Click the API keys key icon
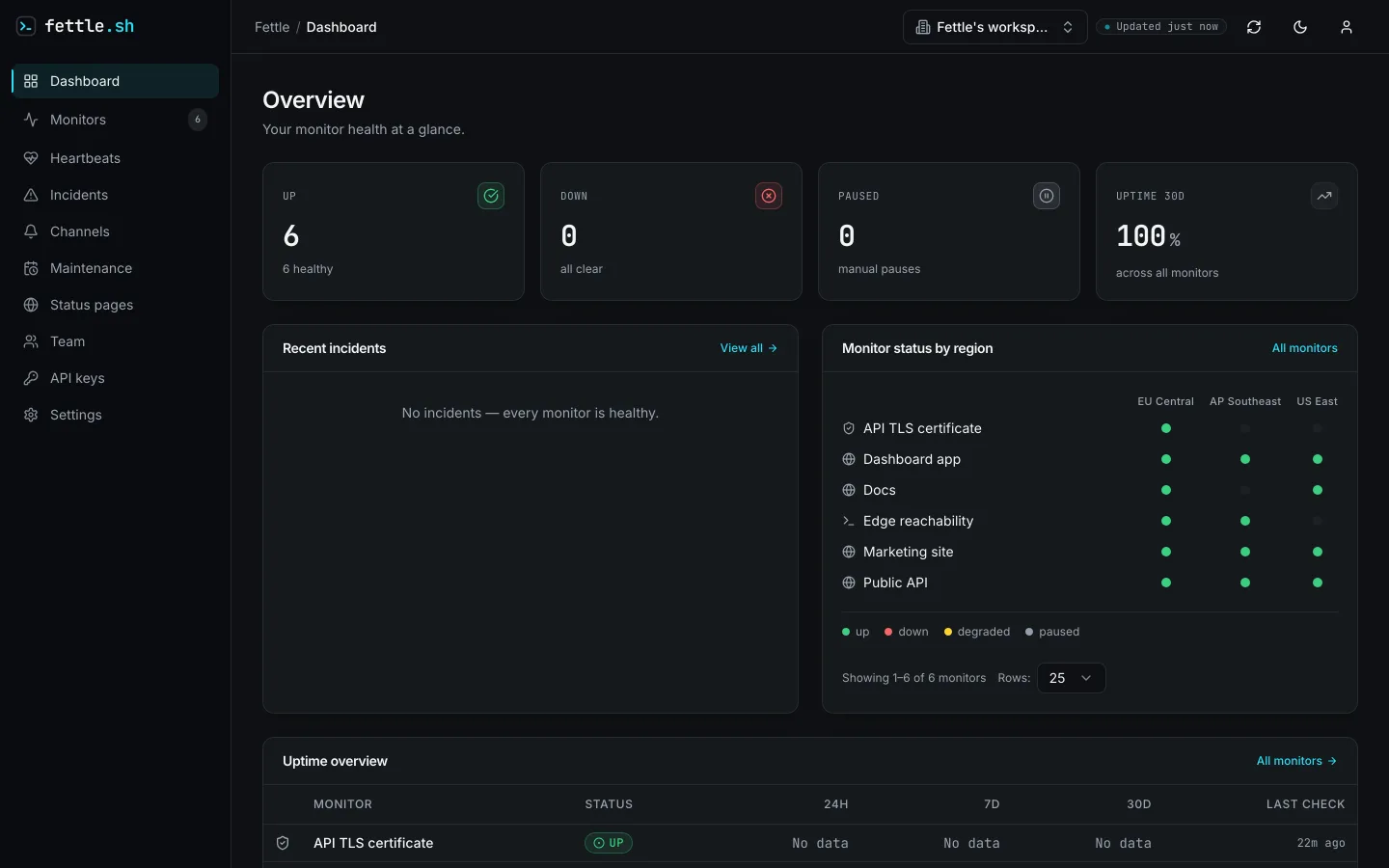The image size is (1389, 868). click(31, 378)
